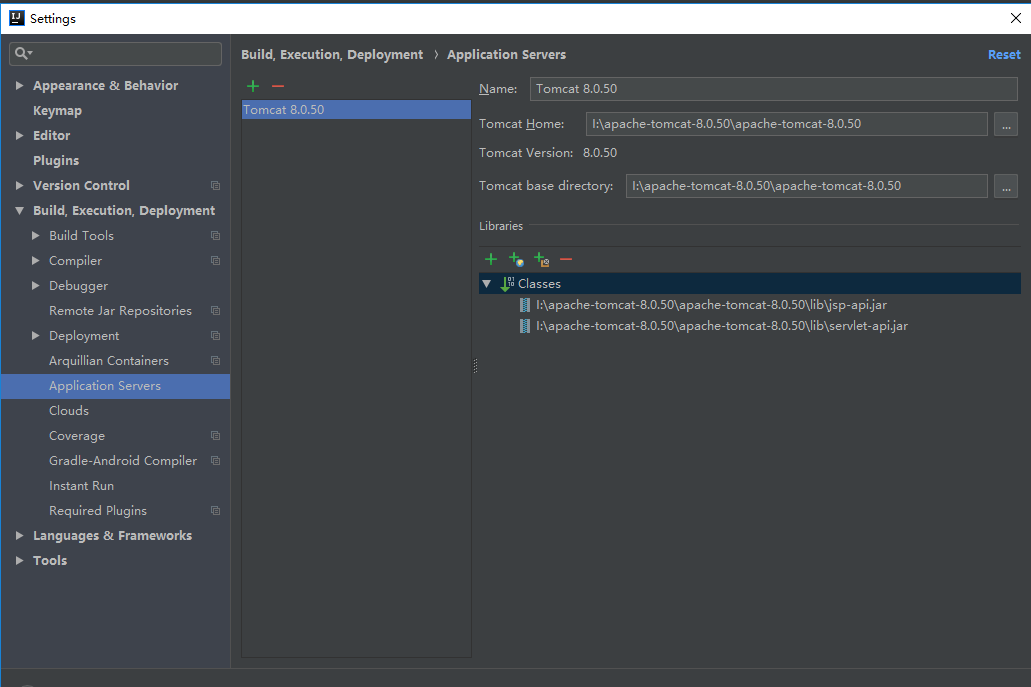The height and width of the screenshot is (687, 1031).
Task: Click project-level icon beside Gradle-Android Compiler
Action: 215,460
